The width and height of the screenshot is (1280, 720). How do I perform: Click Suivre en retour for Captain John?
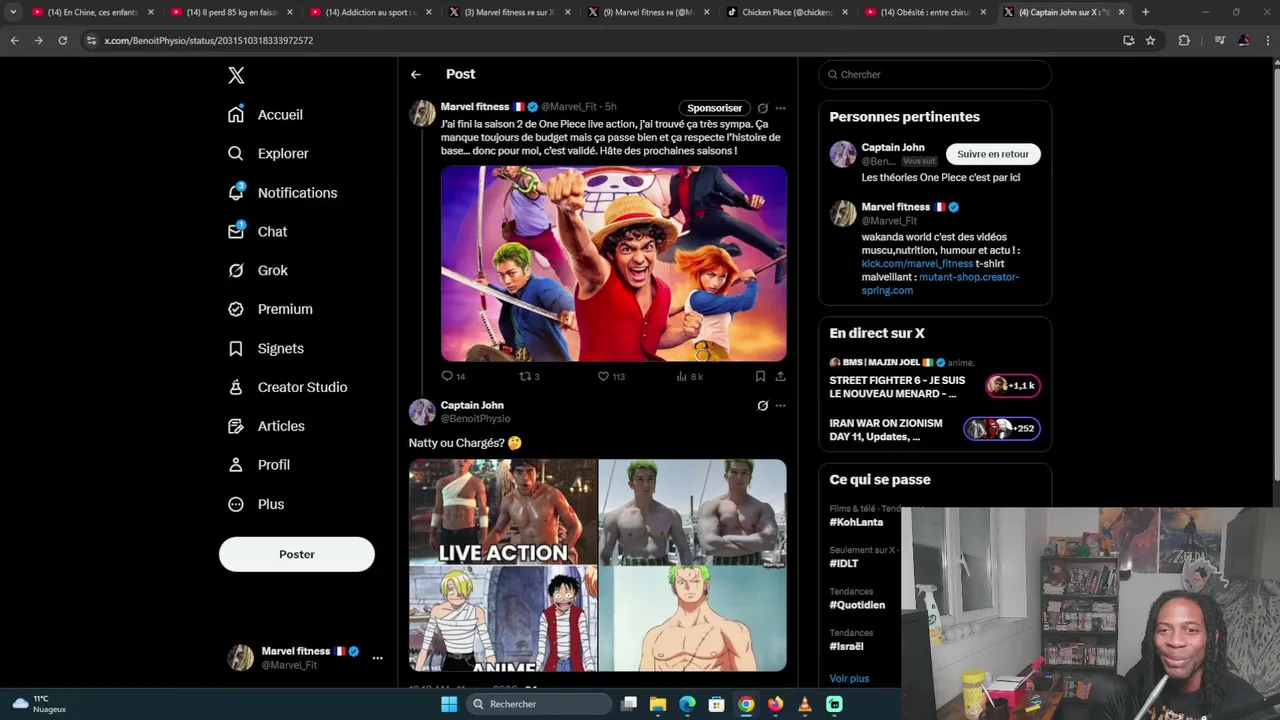[x=993, y=154]
